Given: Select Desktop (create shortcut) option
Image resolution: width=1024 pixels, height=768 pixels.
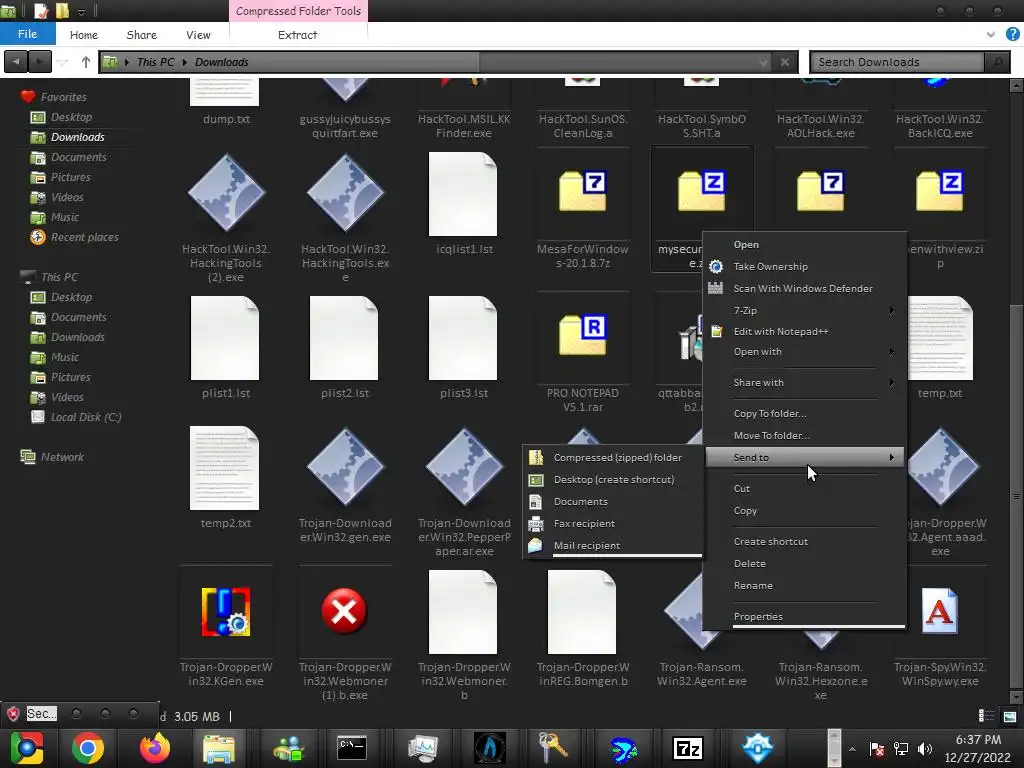Looking at the screenshot, I should pyautogui.click(x=614, y=479).
